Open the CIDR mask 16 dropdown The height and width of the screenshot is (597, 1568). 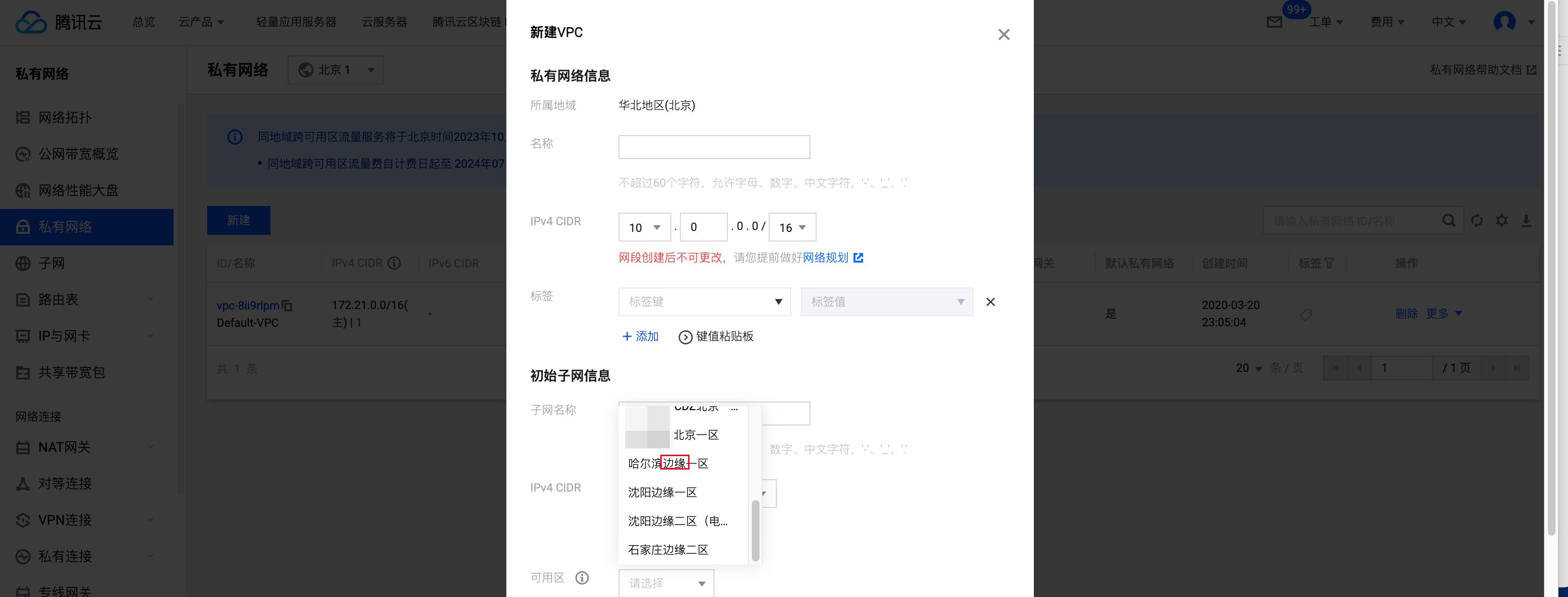(x=792, y=228)
